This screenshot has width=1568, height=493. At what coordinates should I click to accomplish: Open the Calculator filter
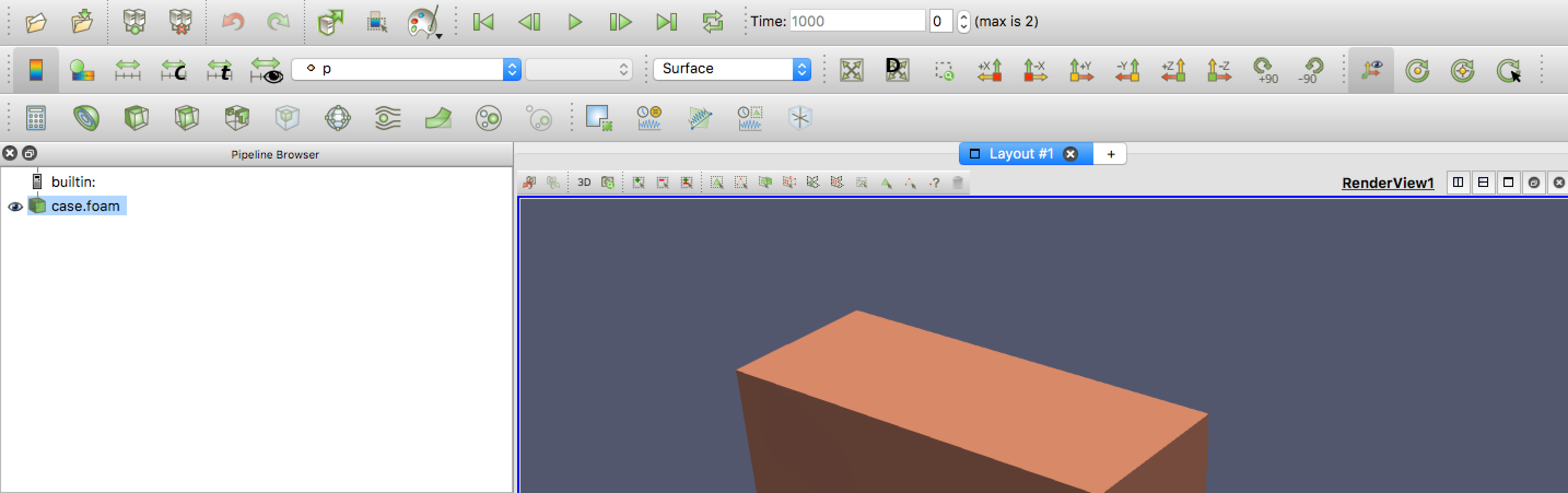click(36, 118)
